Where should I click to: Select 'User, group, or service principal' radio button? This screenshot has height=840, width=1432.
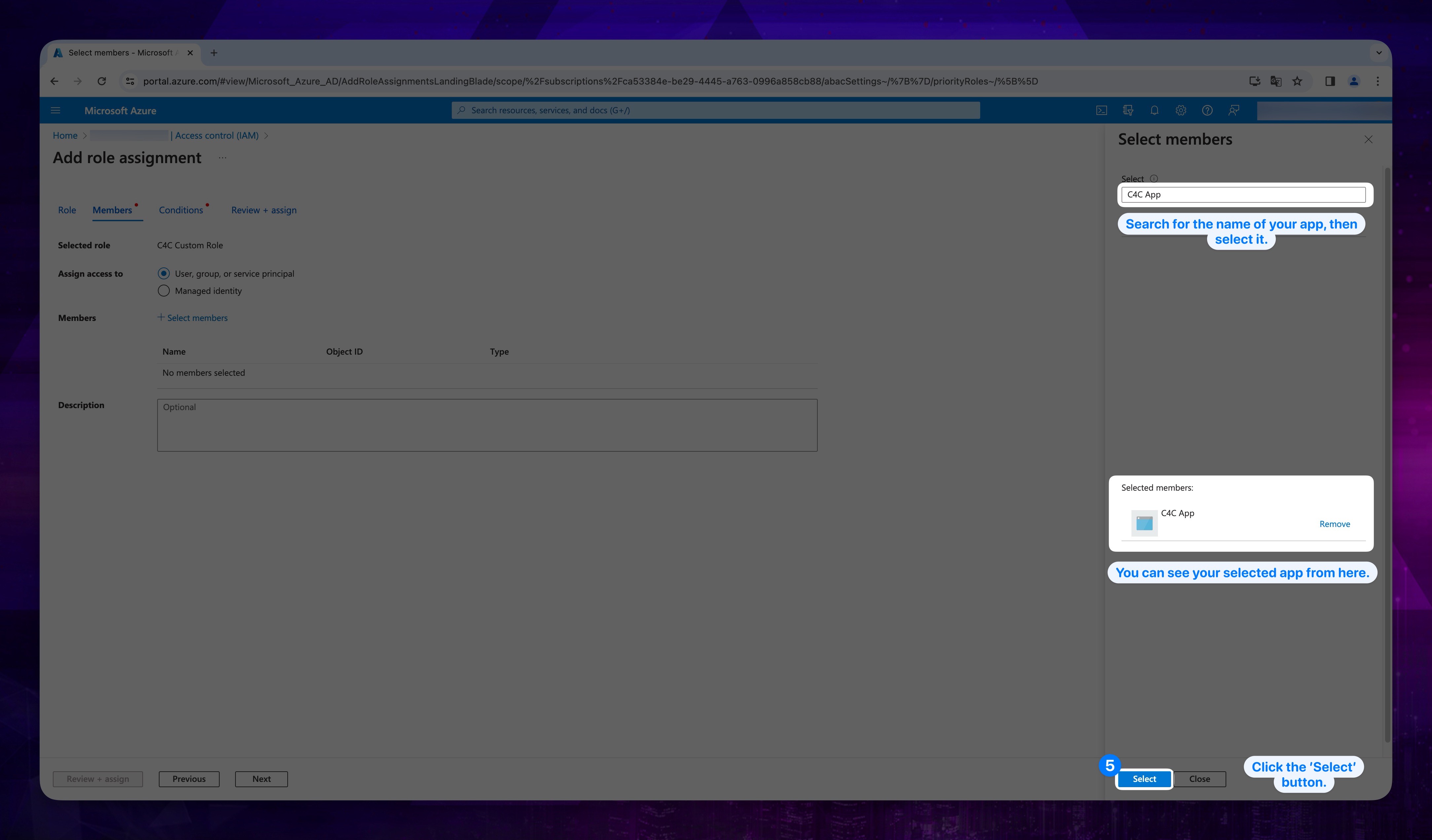[163, 273]
